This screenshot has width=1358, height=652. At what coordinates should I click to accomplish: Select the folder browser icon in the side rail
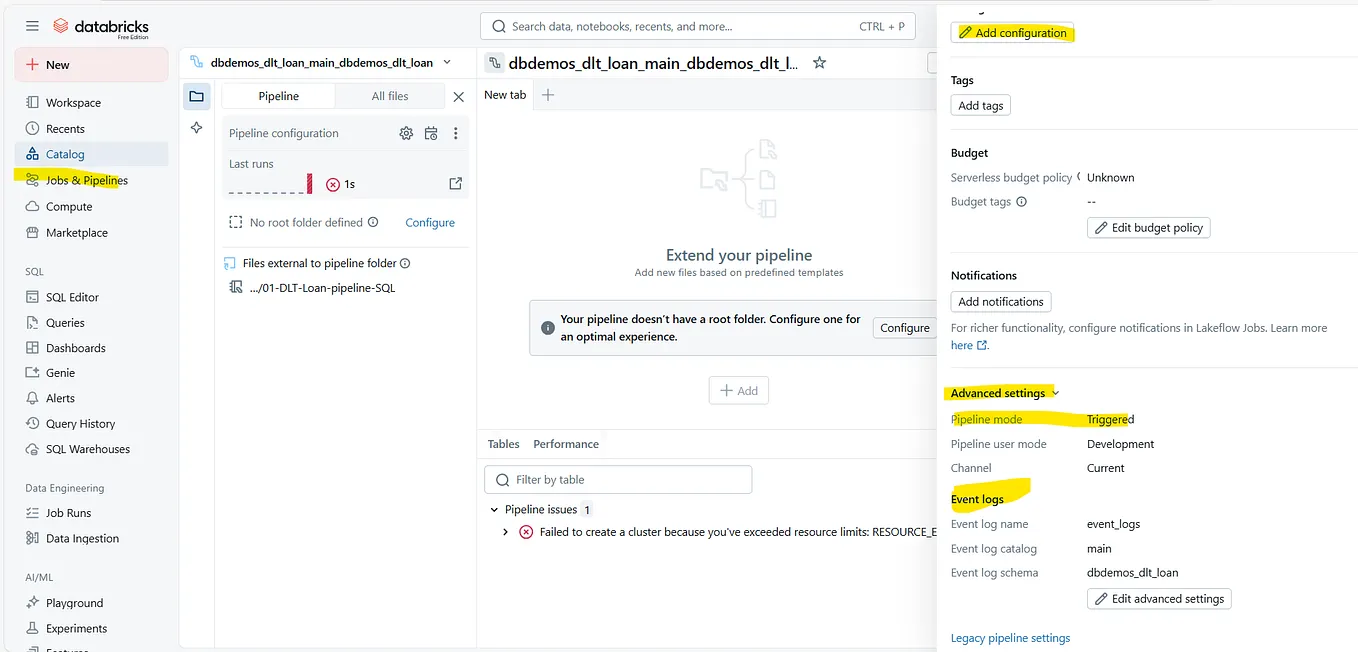(x=196, y=96)
